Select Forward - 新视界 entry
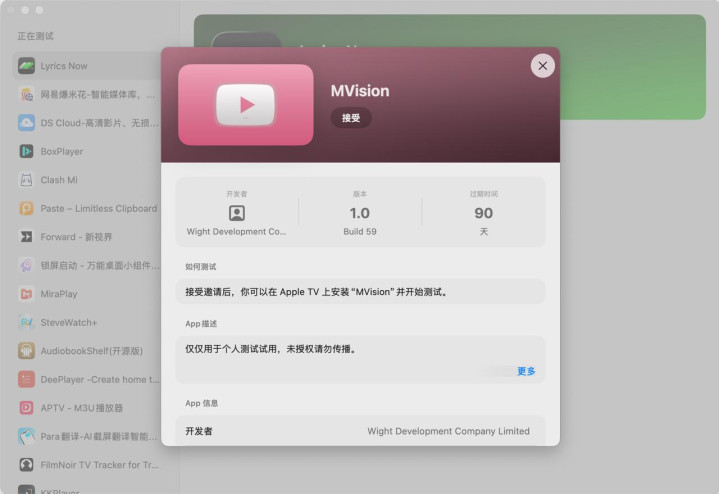 pyautogui.click(x=87, y=237)
